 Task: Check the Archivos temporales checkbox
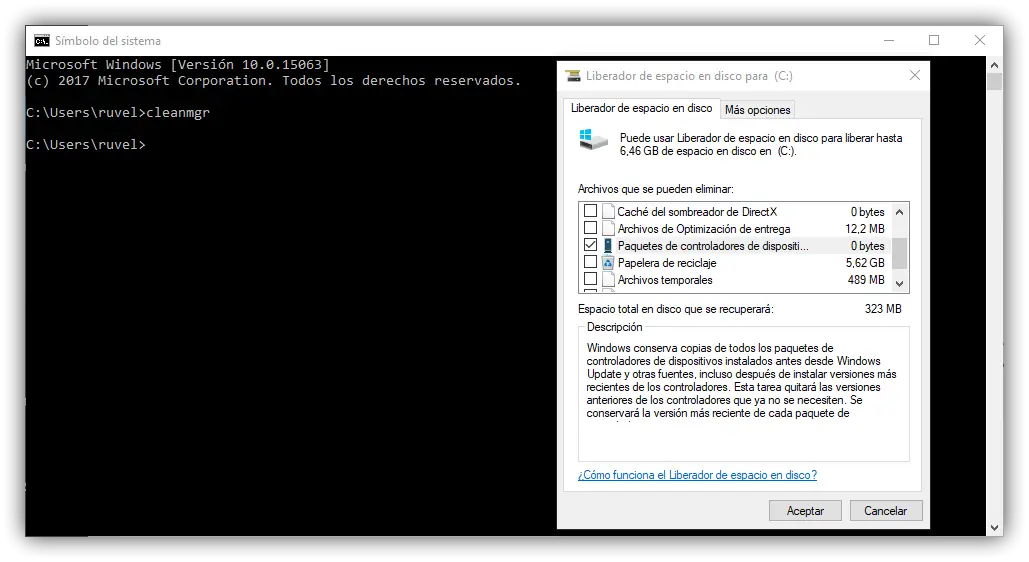[x=590, y=279]
